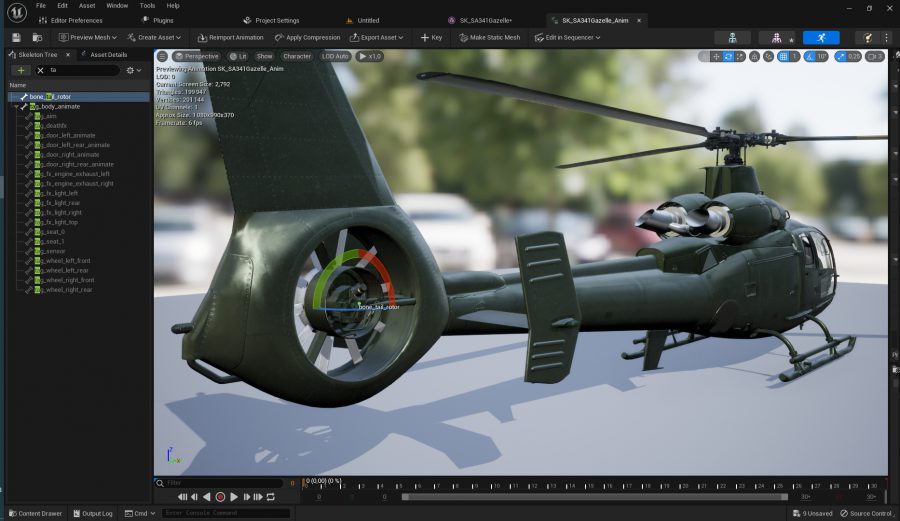This screenshot has height=521, width=900.
Task: Click the Browse to asset icon
Action: (x=36, y=37)
